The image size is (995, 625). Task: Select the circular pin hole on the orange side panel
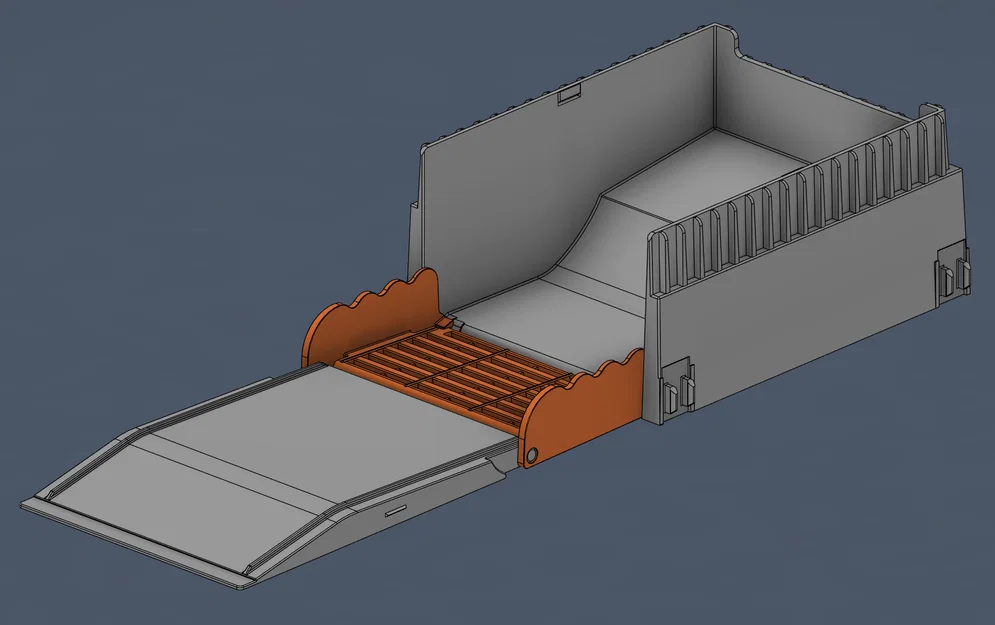(532, 455)
